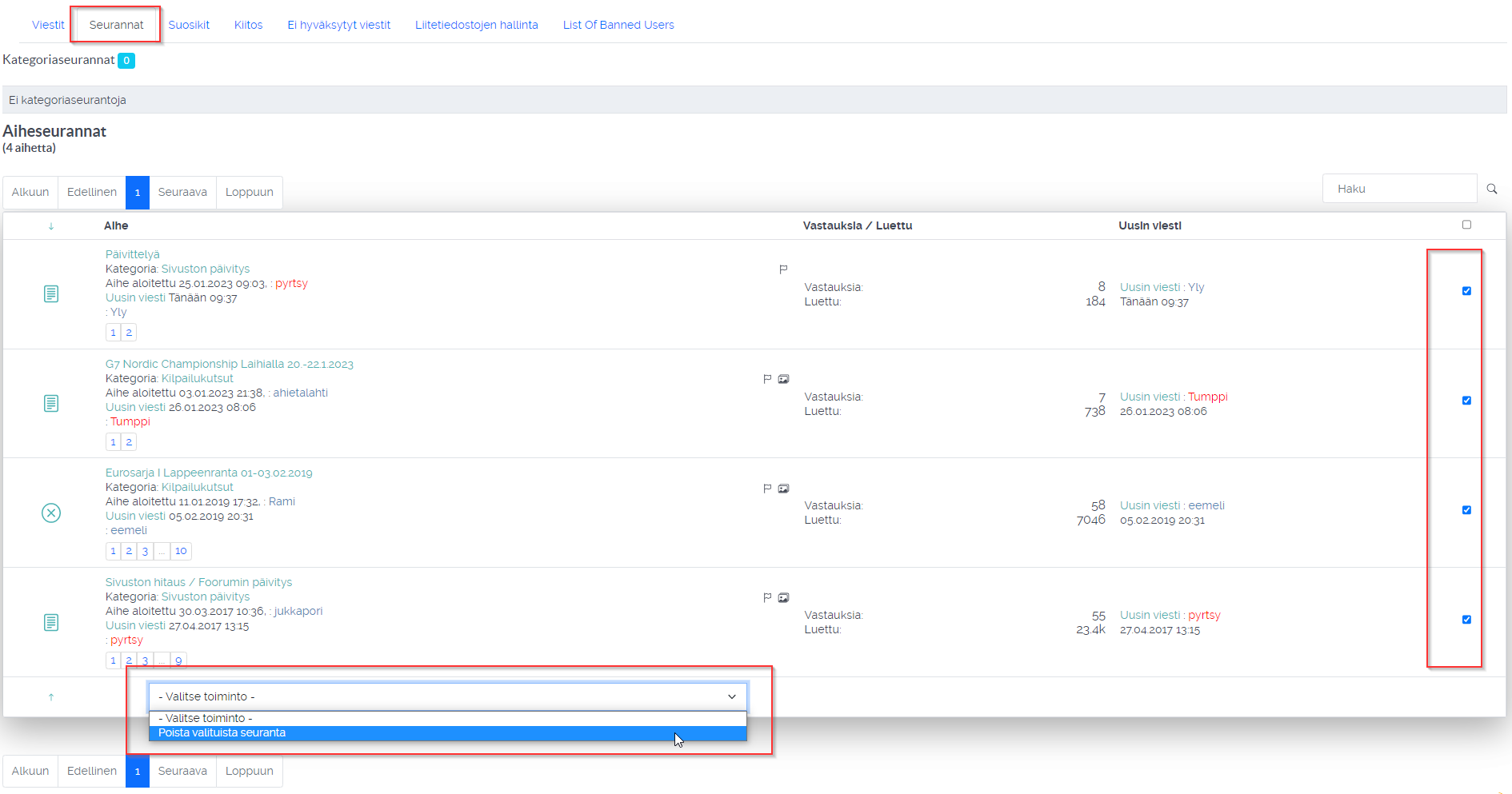Click the search magnifier icon
1512x794 pixels.
(1492, 189)
